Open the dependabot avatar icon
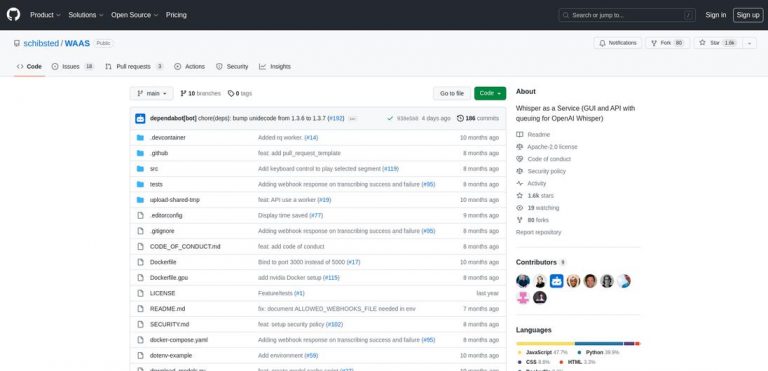This screenshot has width=768, height=371. click(x=140, y=118)
